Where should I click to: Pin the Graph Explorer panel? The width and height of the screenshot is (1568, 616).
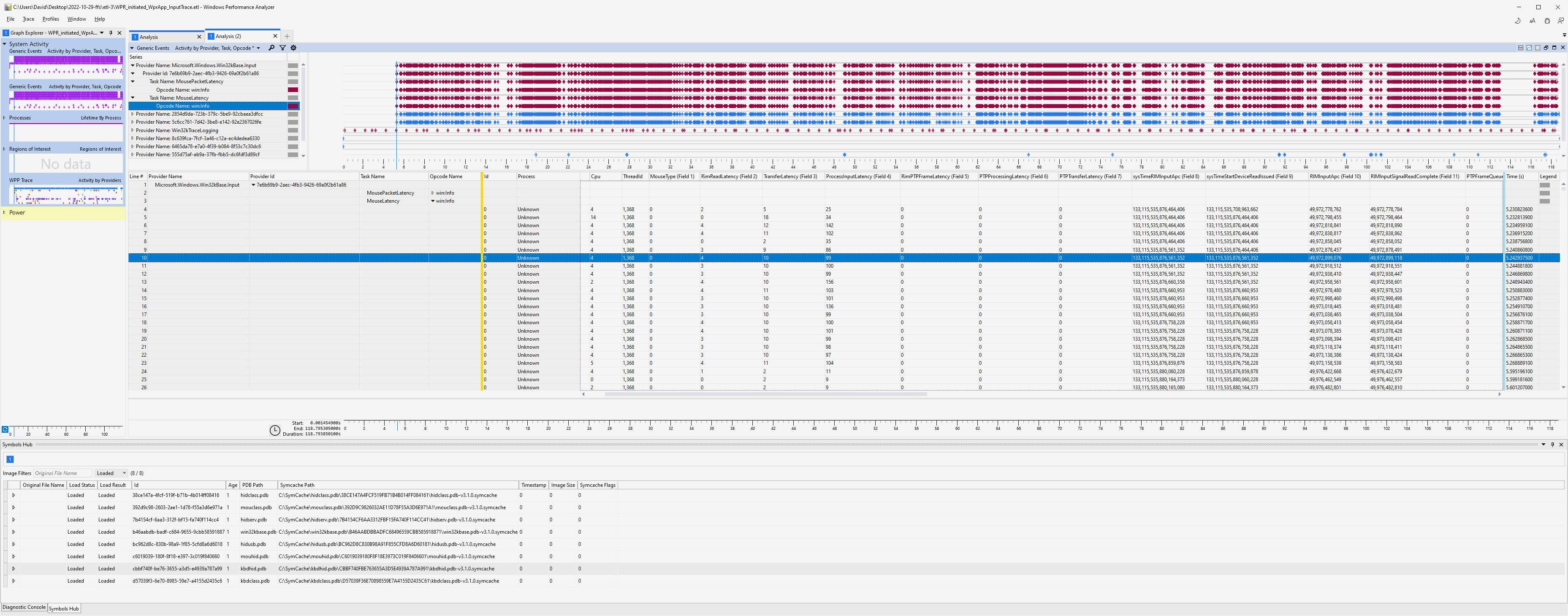[111, 33]
